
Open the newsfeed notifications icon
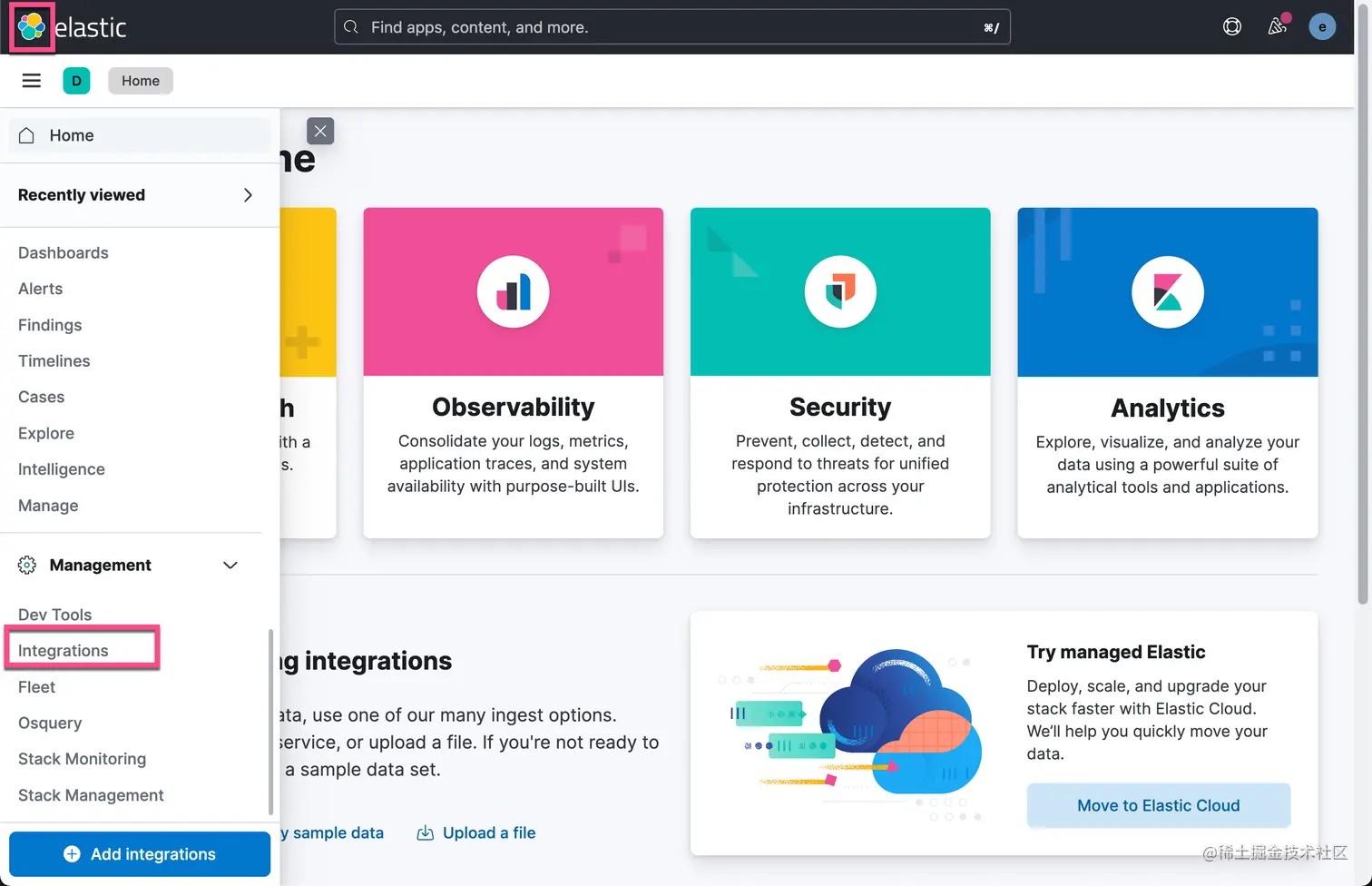click(x=1278, y=26)
